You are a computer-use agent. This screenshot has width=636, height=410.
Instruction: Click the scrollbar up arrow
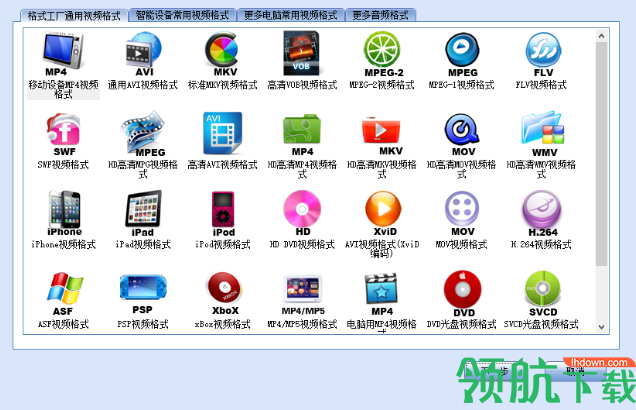point(602,36)
